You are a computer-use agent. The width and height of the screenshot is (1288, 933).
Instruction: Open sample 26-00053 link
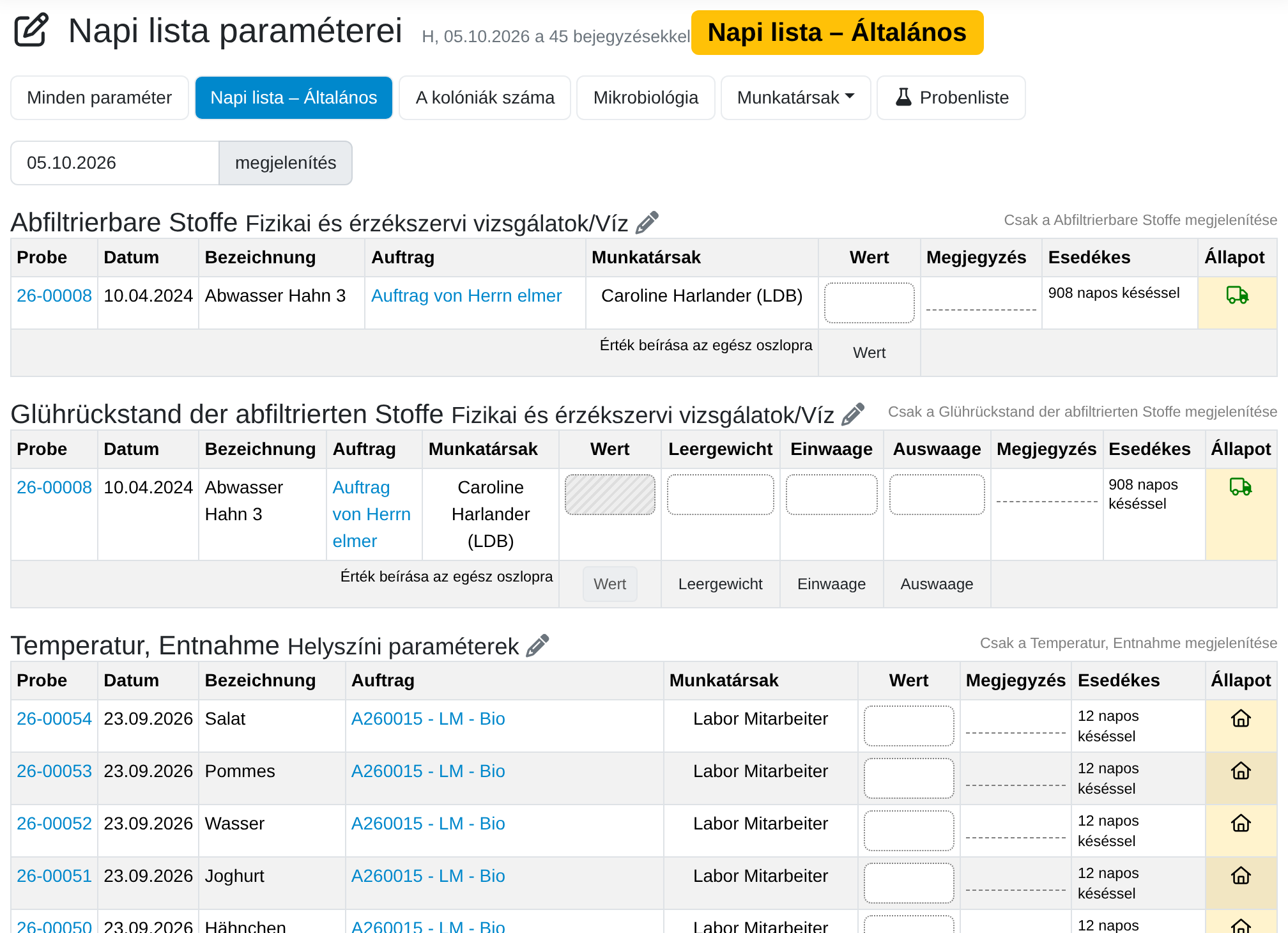(54, 771)
